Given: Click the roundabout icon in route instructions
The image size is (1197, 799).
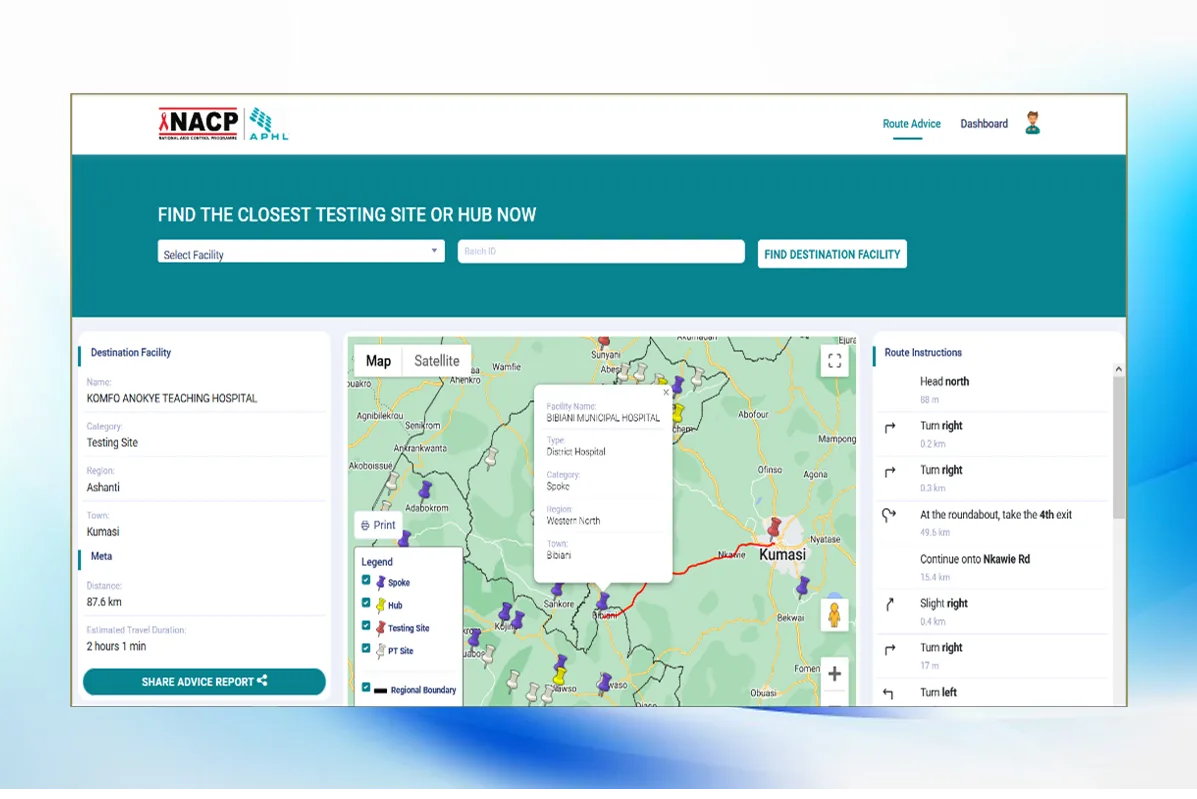Looking at the screenshot, I should click(889, 516).
